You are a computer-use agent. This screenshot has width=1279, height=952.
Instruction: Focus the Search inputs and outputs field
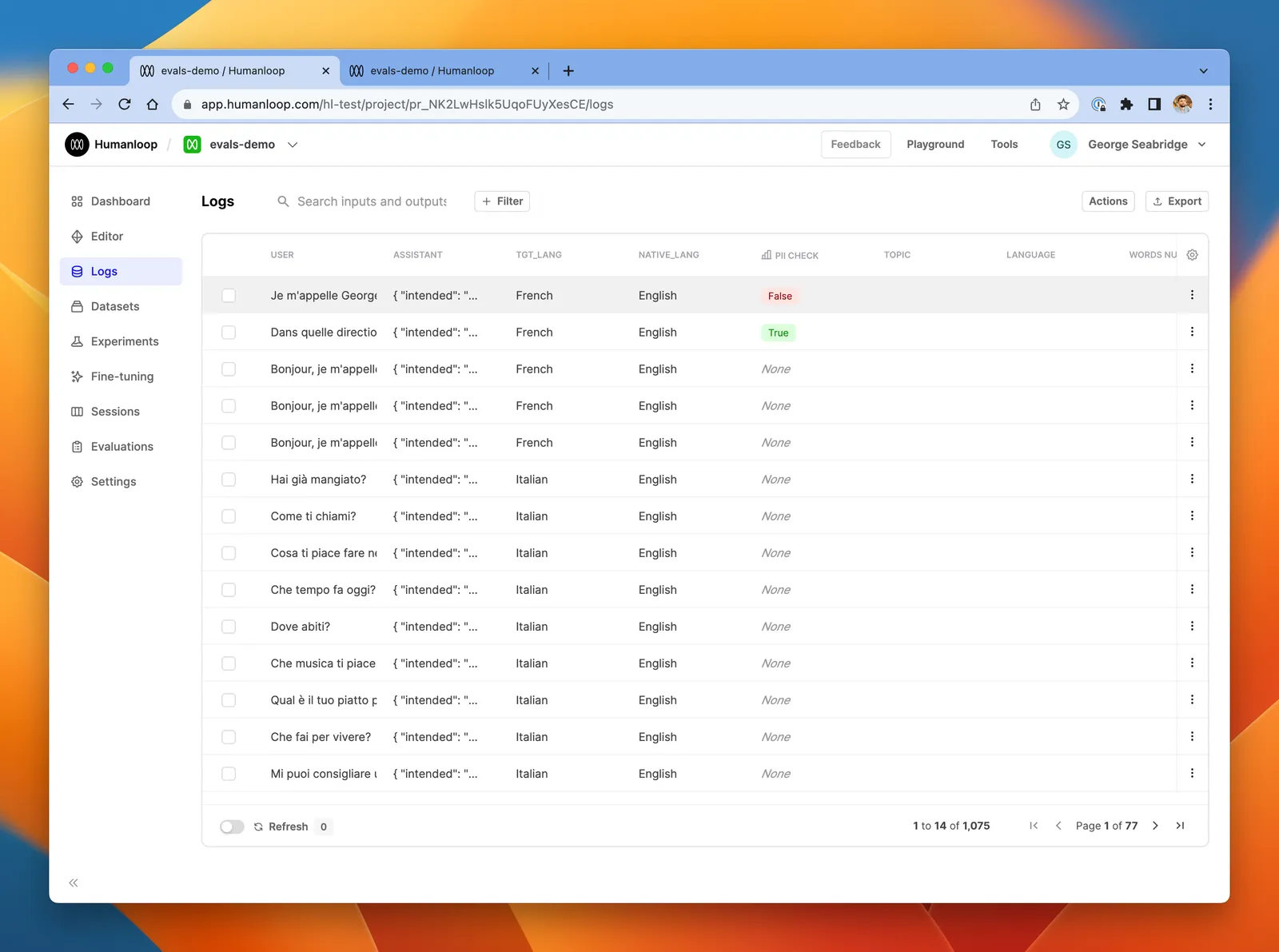click(x=372, y=201)
